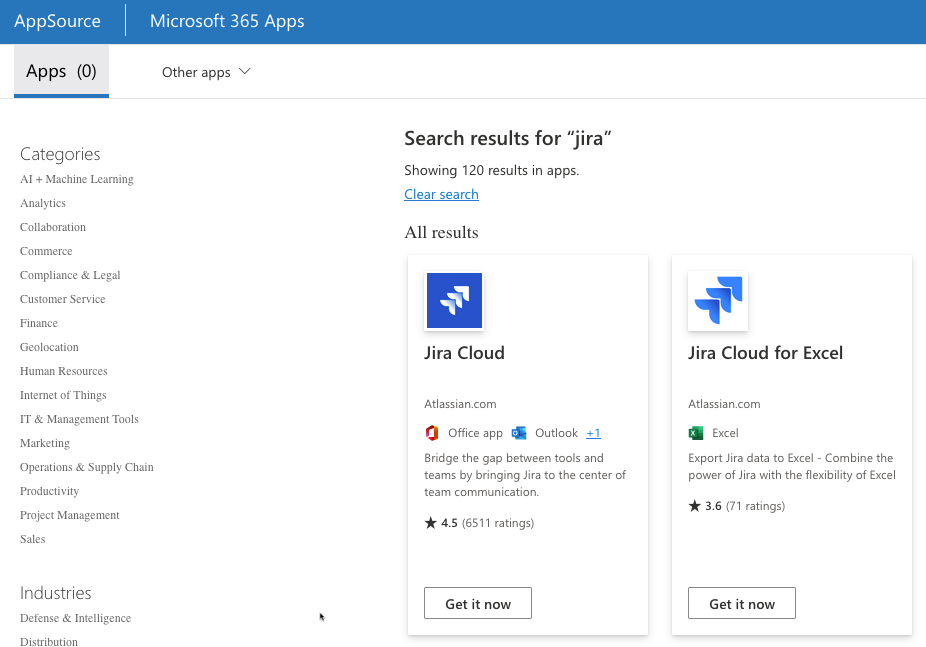Filter by Project Management category

(x=70, y=515)
